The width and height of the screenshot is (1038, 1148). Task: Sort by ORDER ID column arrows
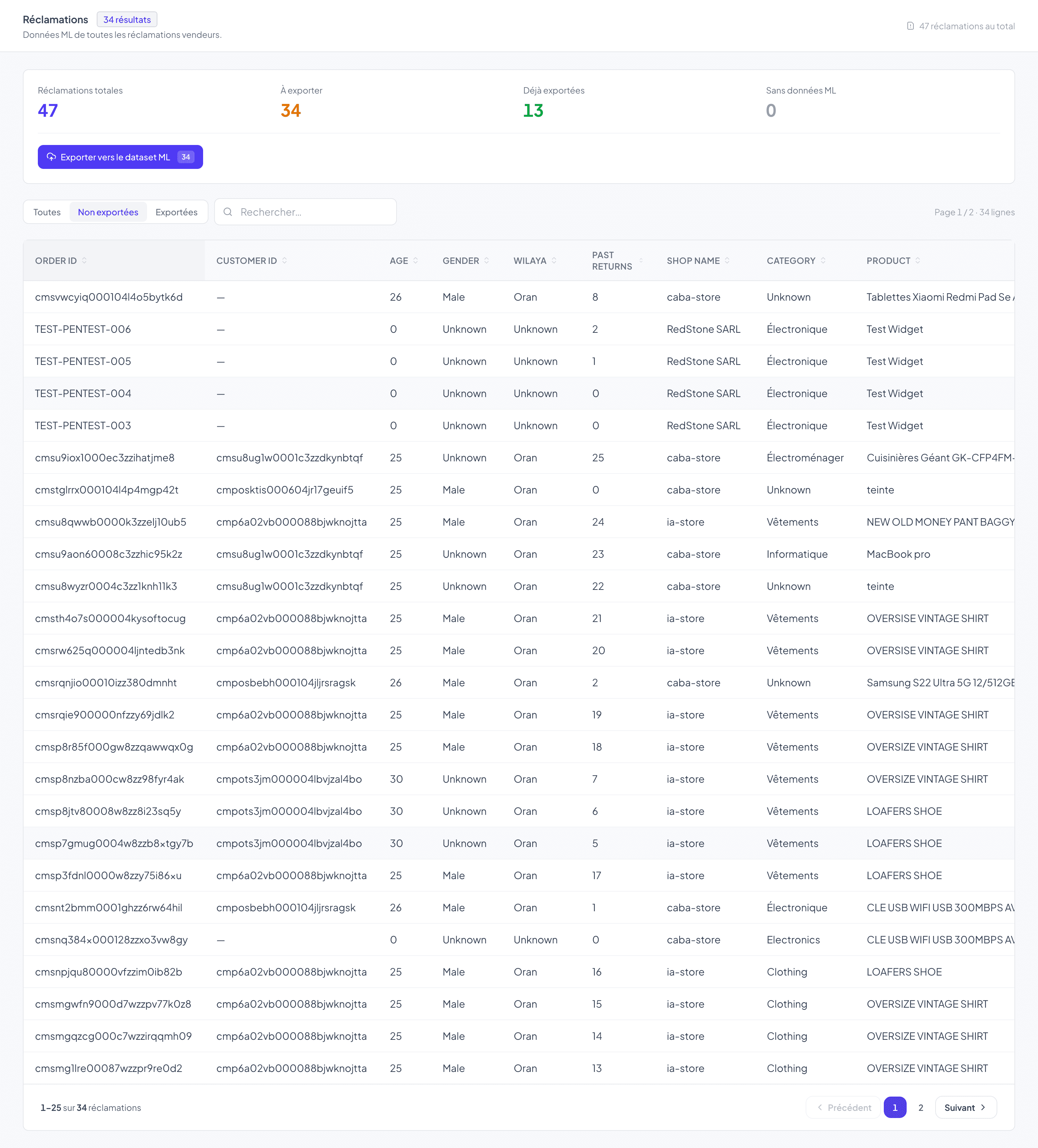(x=84, y=260)
